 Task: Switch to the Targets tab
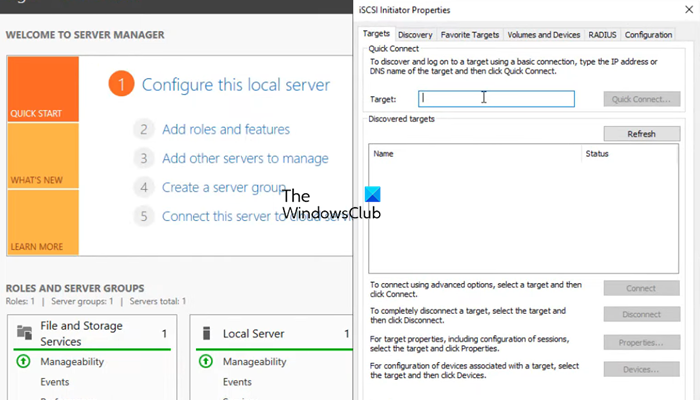pos(376,33)
